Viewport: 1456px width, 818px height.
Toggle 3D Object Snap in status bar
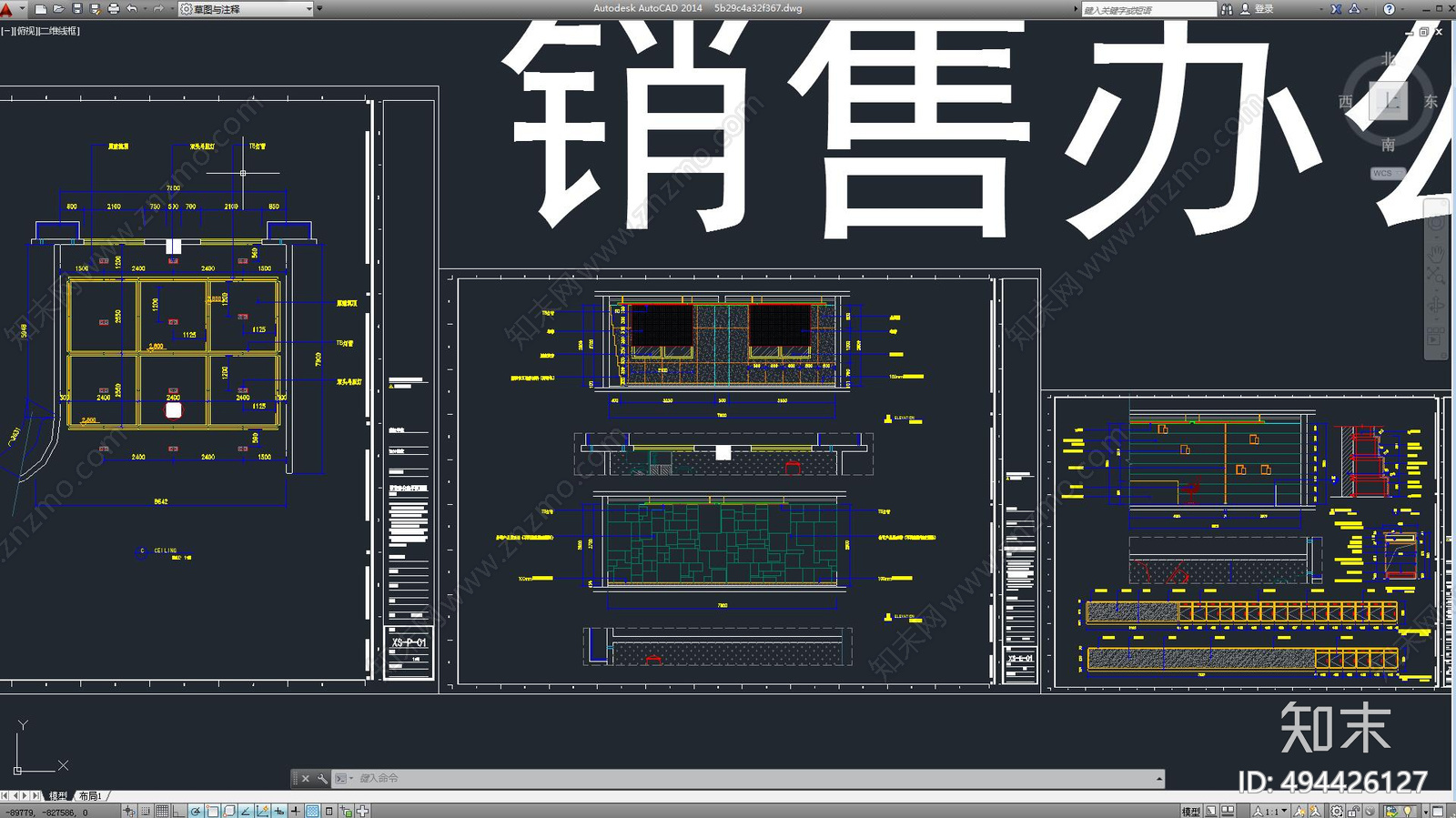[228, 811]
